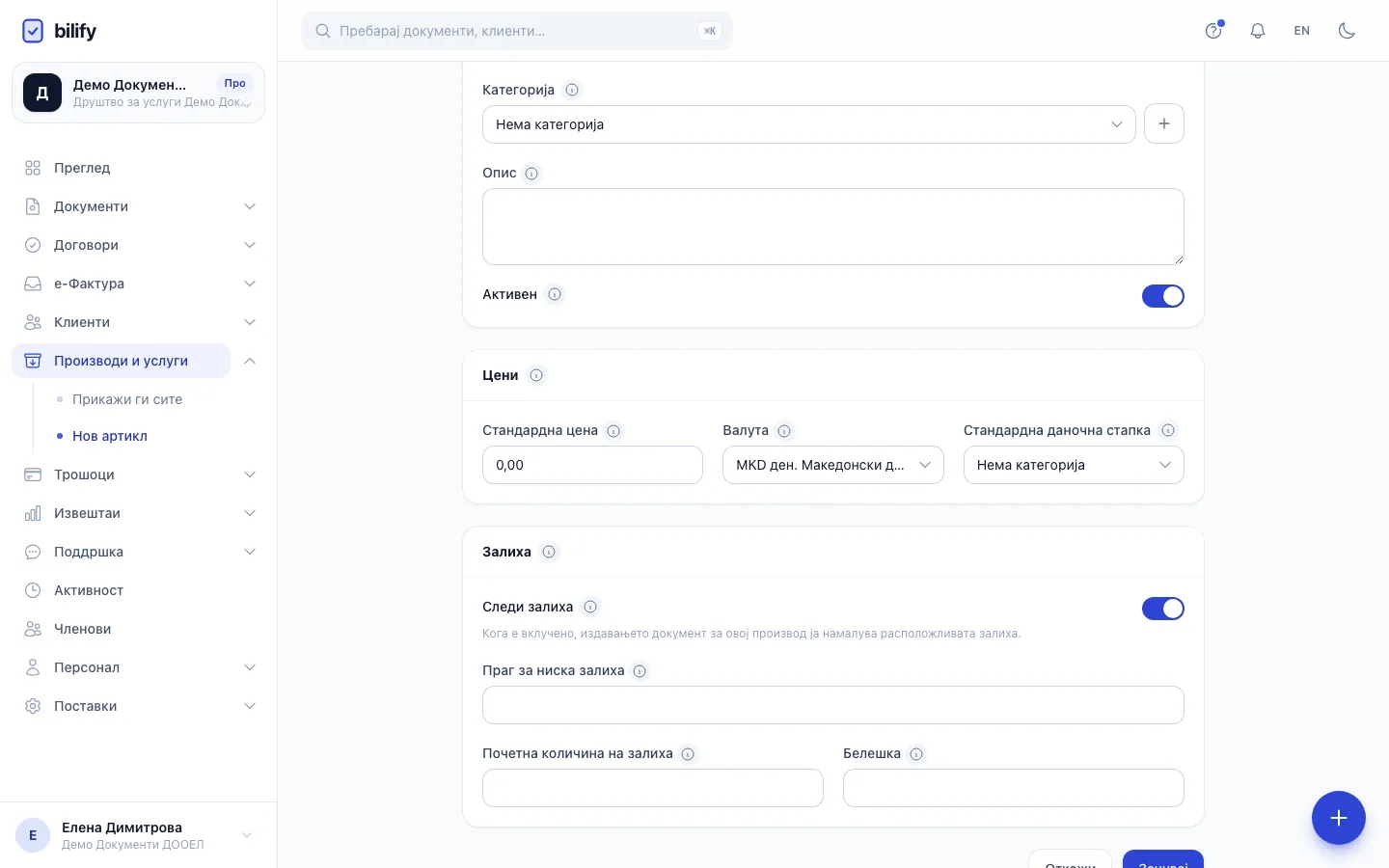Click info icon next to Почетна количина на залиха

click(x=688, y=754)
